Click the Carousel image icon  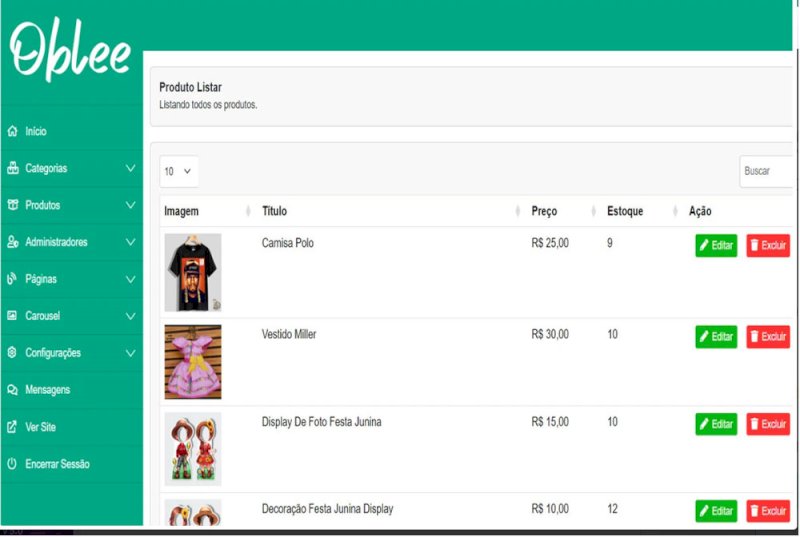point(12,316)
